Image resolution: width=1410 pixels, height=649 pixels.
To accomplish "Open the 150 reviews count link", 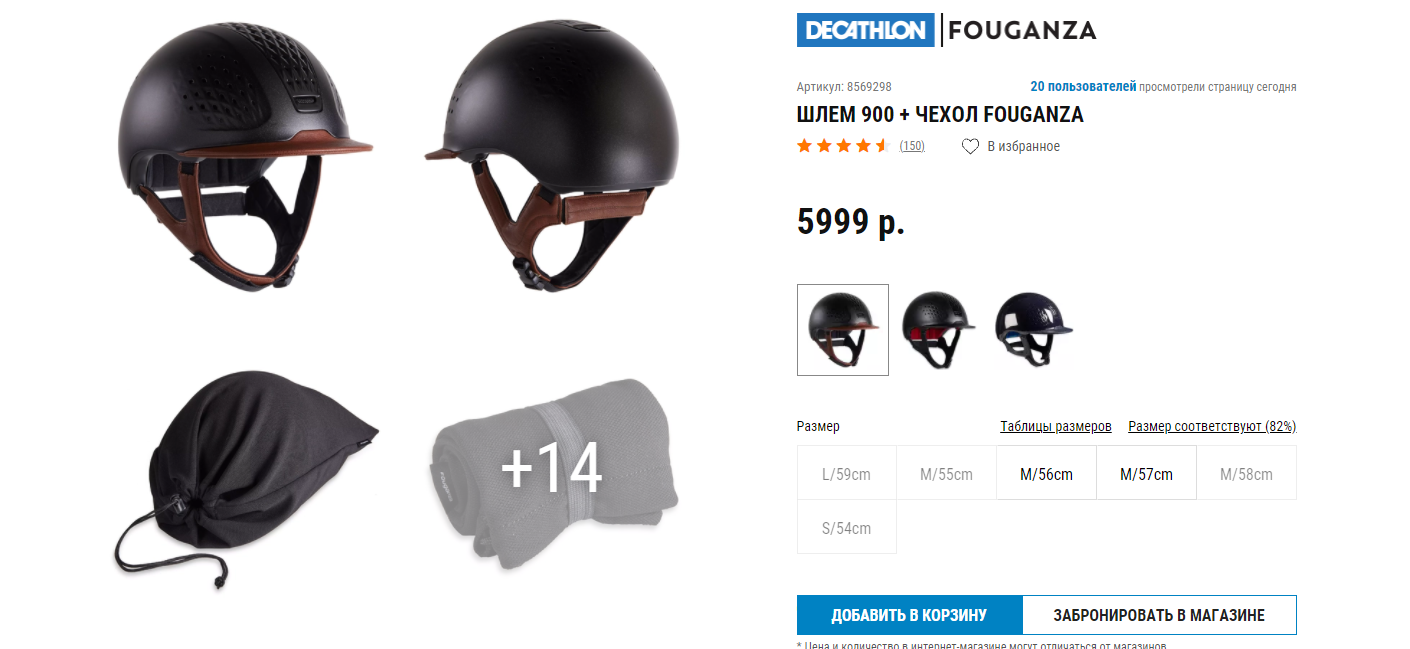I will (x=912, y=146).
